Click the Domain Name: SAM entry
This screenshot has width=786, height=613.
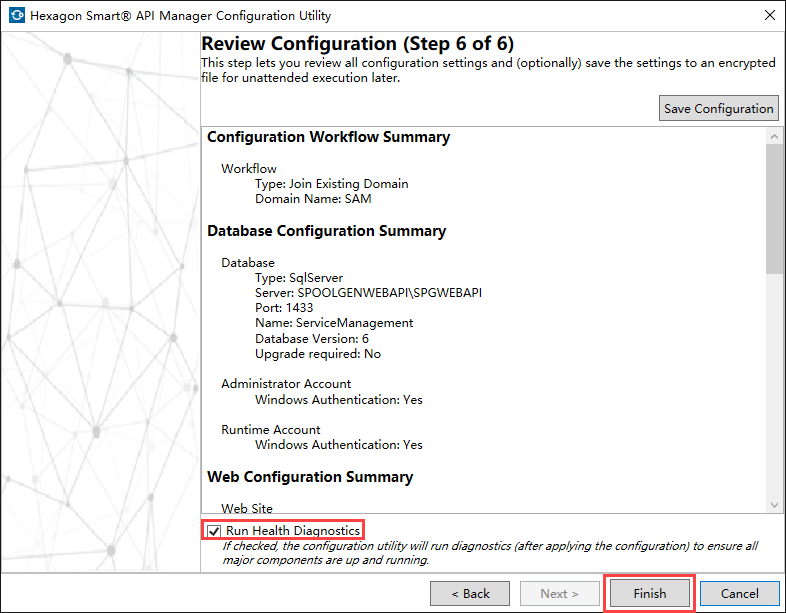click(313, 199)
